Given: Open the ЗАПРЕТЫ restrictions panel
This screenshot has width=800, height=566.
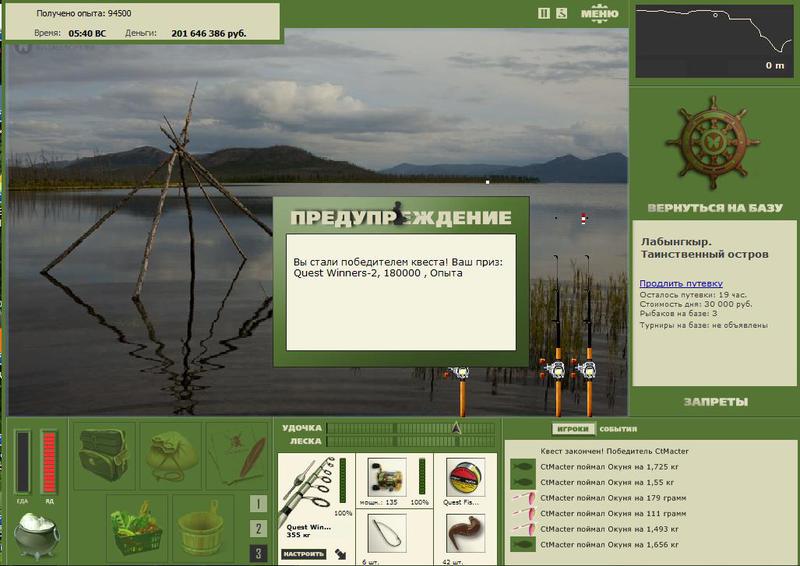Looking at the screenshot, I should click(x=715, y=402).
